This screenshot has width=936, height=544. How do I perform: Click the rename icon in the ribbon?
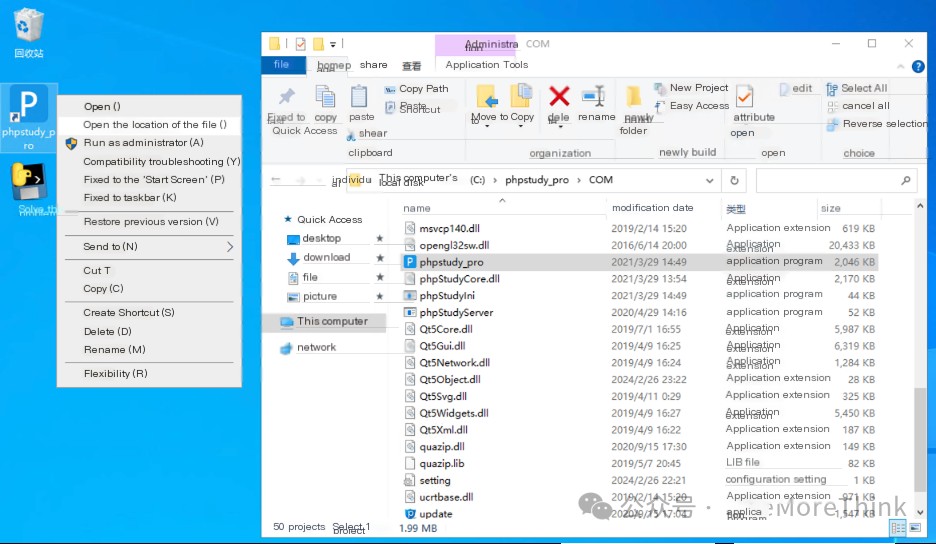pos(595,96)
